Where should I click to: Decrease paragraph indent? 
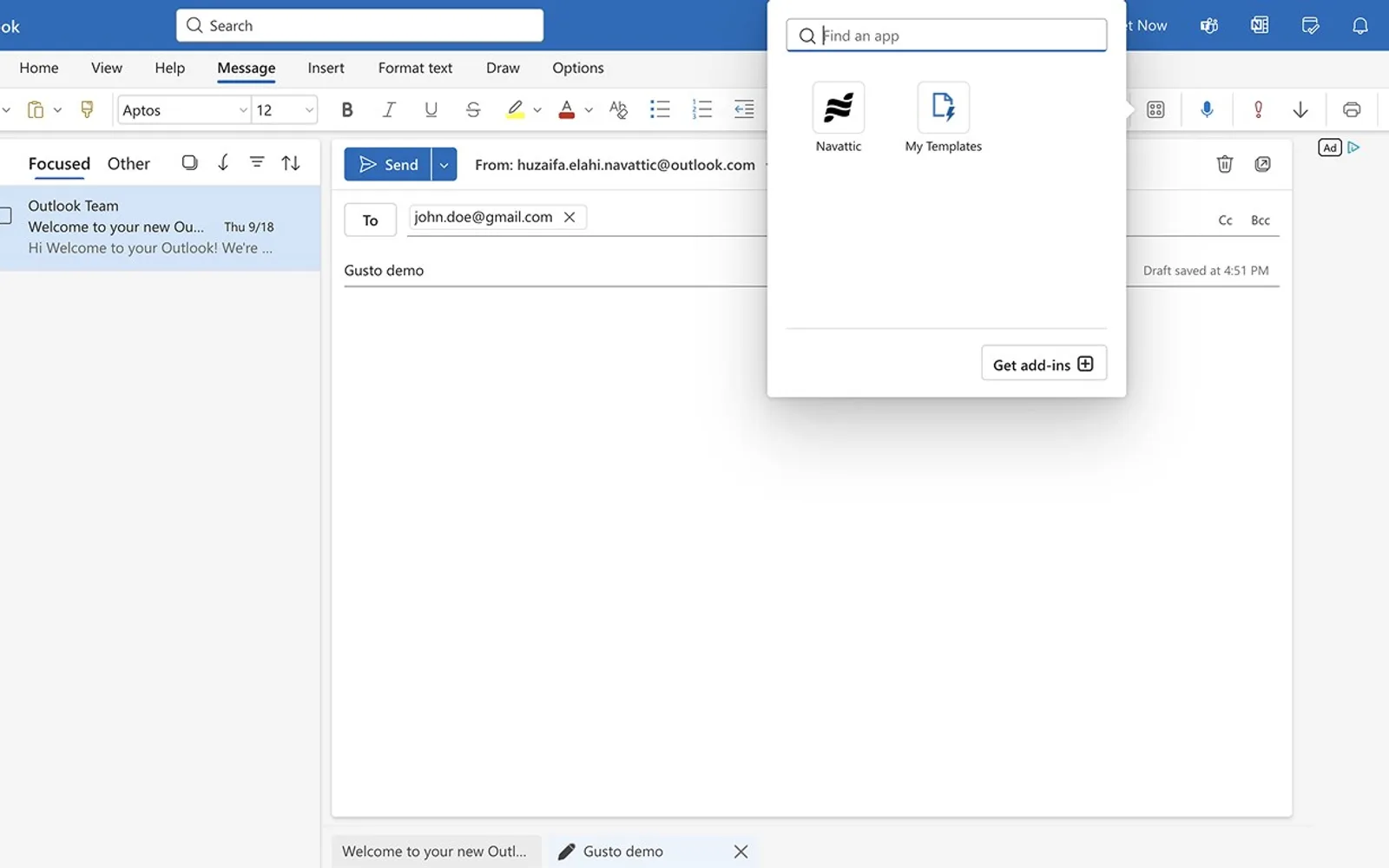point(744,109)
